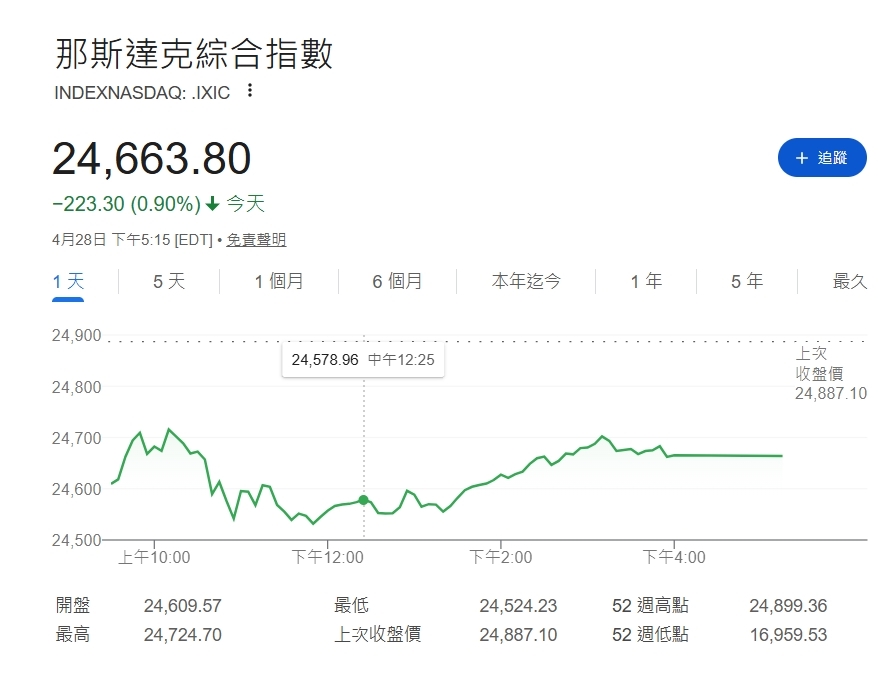Click the 下午2:00 time axis label

[500, 557]
